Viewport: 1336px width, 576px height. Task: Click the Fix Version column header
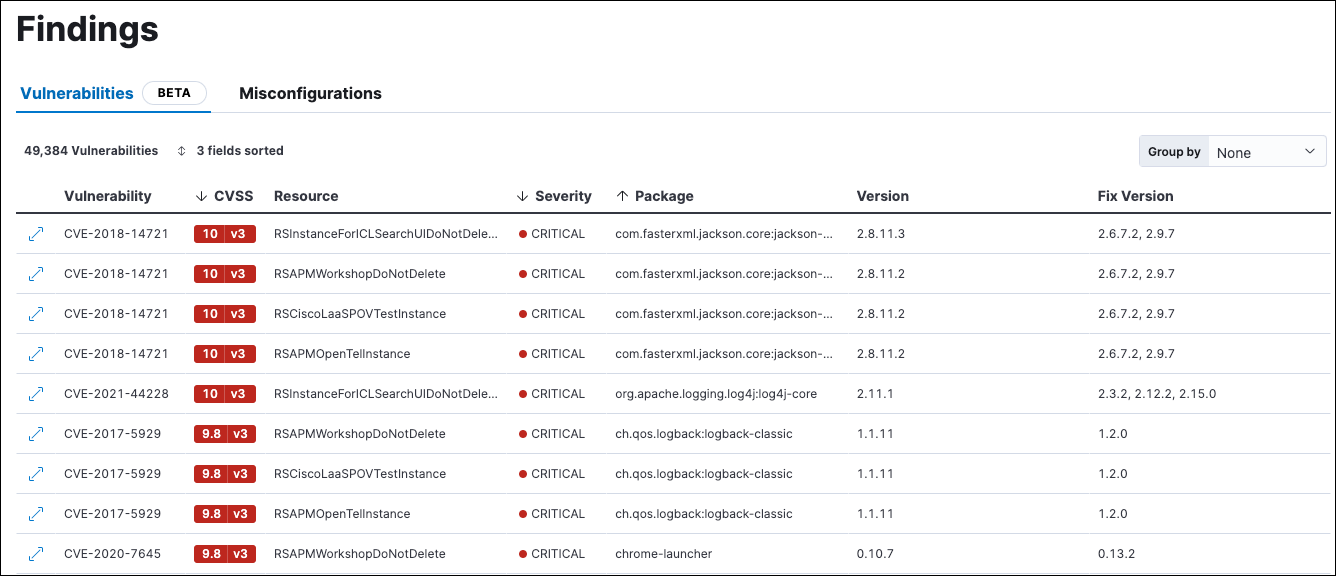(1135, 195)
